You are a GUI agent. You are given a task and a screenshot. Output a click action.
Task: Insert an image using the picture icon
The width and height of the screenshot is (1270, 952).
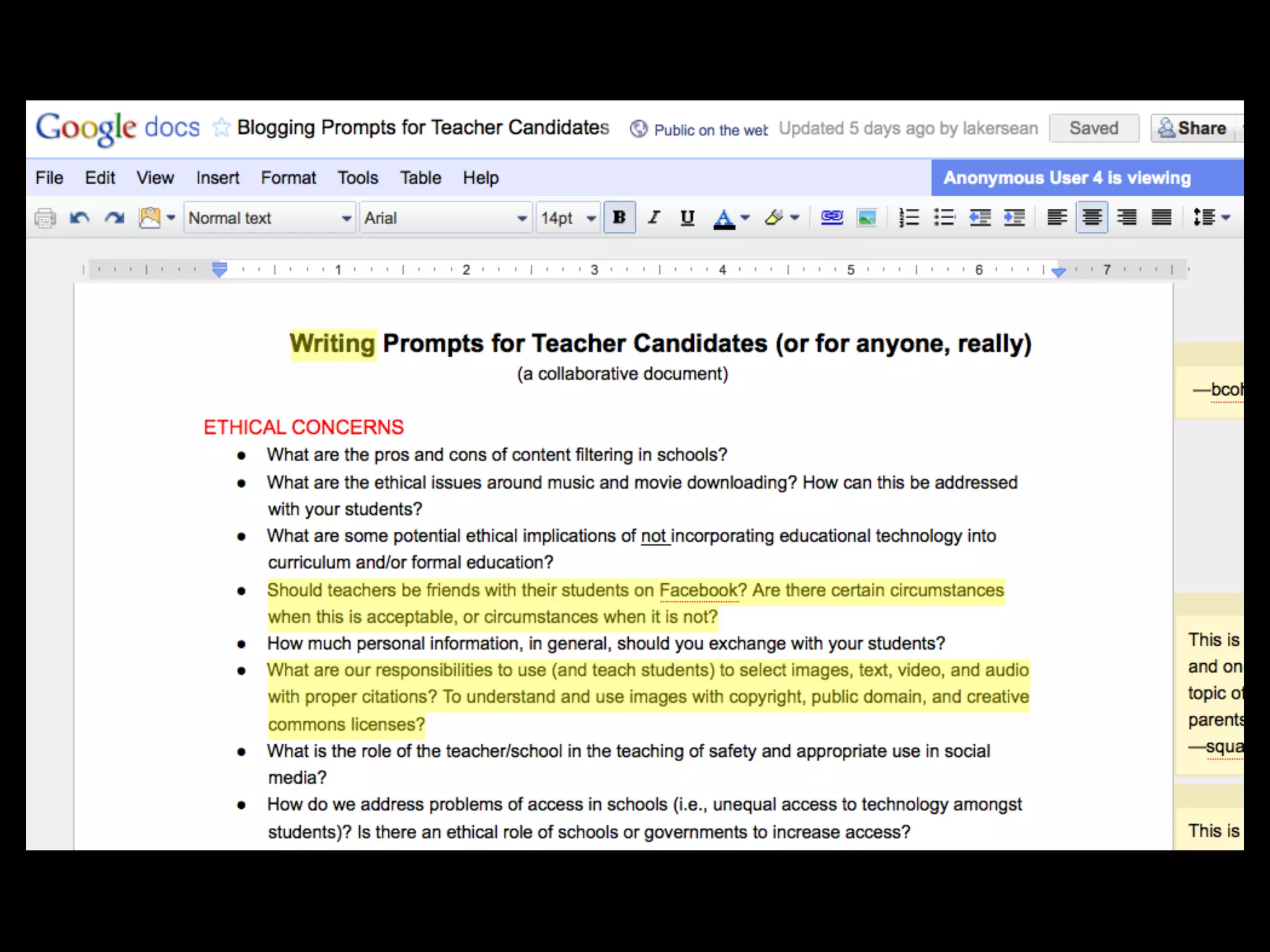click(x=866, y=218)
